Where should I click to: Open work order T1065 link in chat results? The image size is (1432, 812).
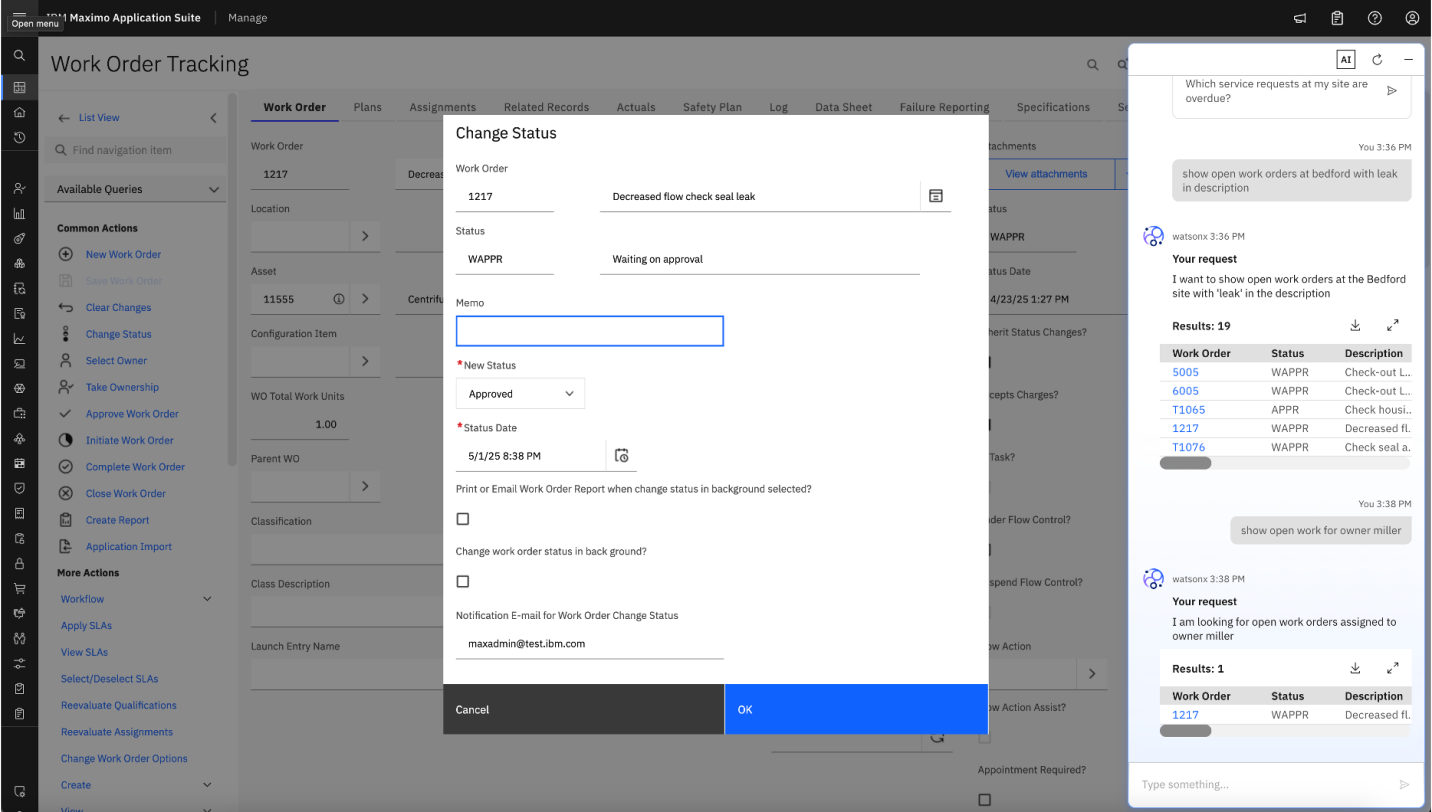pos(1188,409)
